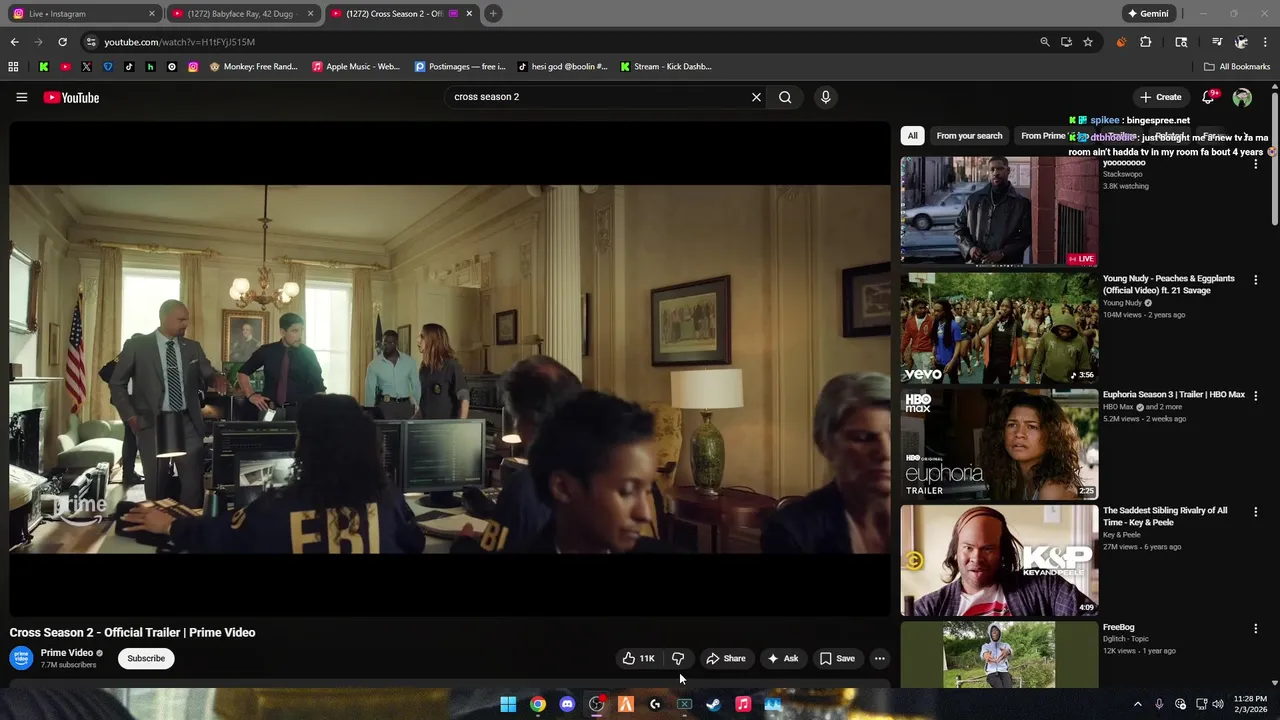Viewport: 1280px width, 720px height.
Task: Open options menu for live Stackswopo video
Action: click(1255, 164)
